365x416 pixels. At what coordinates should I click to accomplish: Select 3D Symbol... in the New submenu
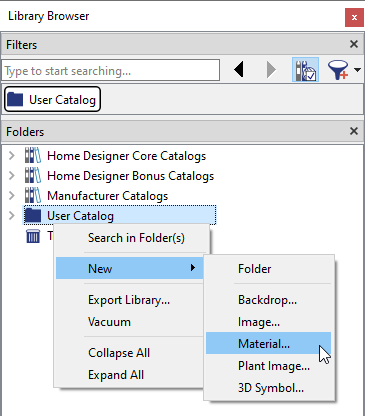tap(269, 388)
